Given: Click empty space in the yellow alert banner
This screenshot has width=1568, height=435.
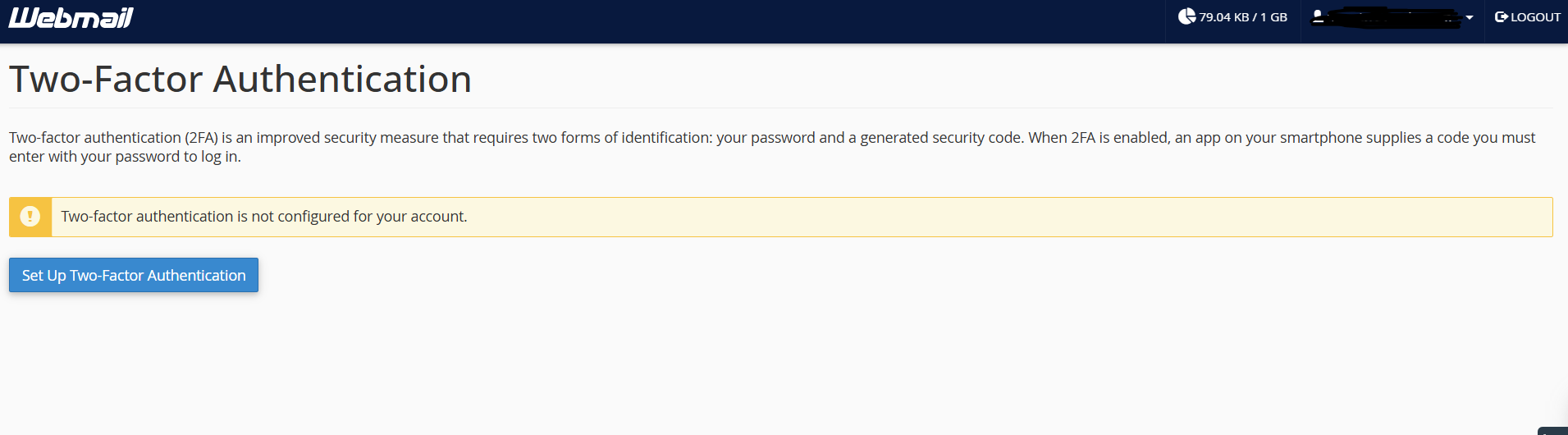Looking at the screenshot, I should coord(985,217).
